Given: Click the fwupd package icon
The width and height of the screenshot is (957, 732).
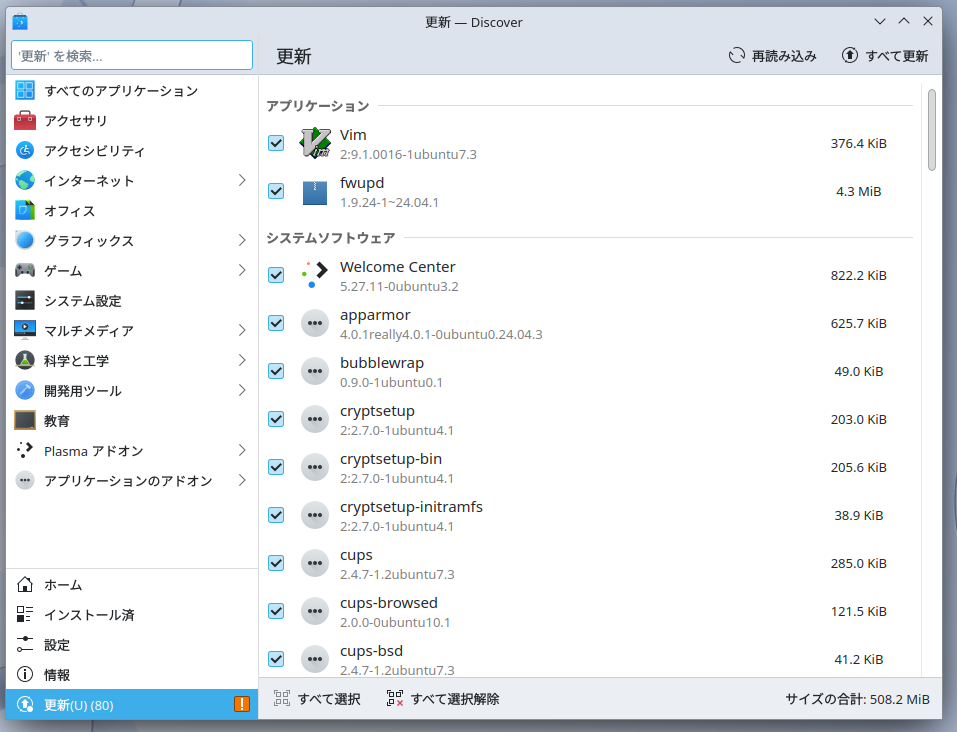Looking at the screenshot, I should (x=315, y=191).
